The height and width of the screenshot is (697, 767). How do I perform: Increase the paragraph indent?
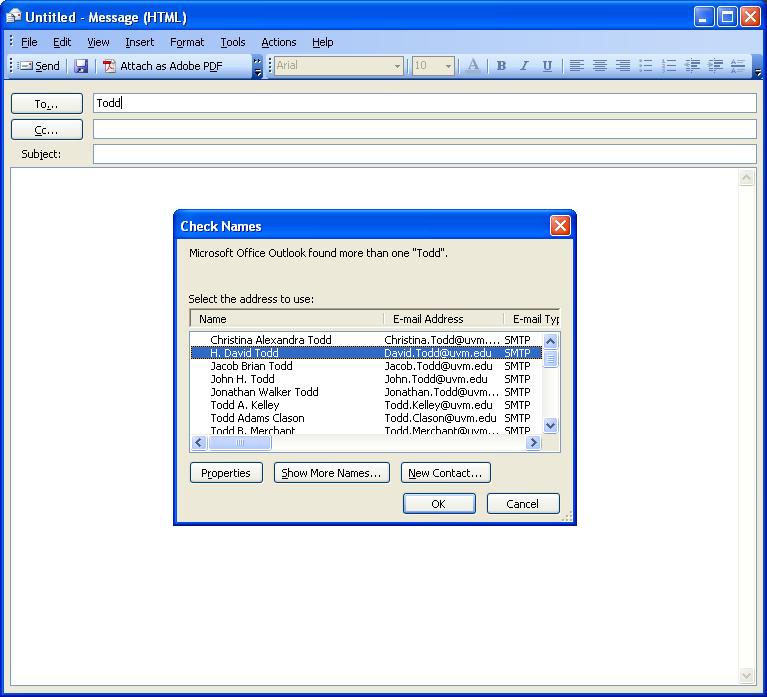[715, 66]
